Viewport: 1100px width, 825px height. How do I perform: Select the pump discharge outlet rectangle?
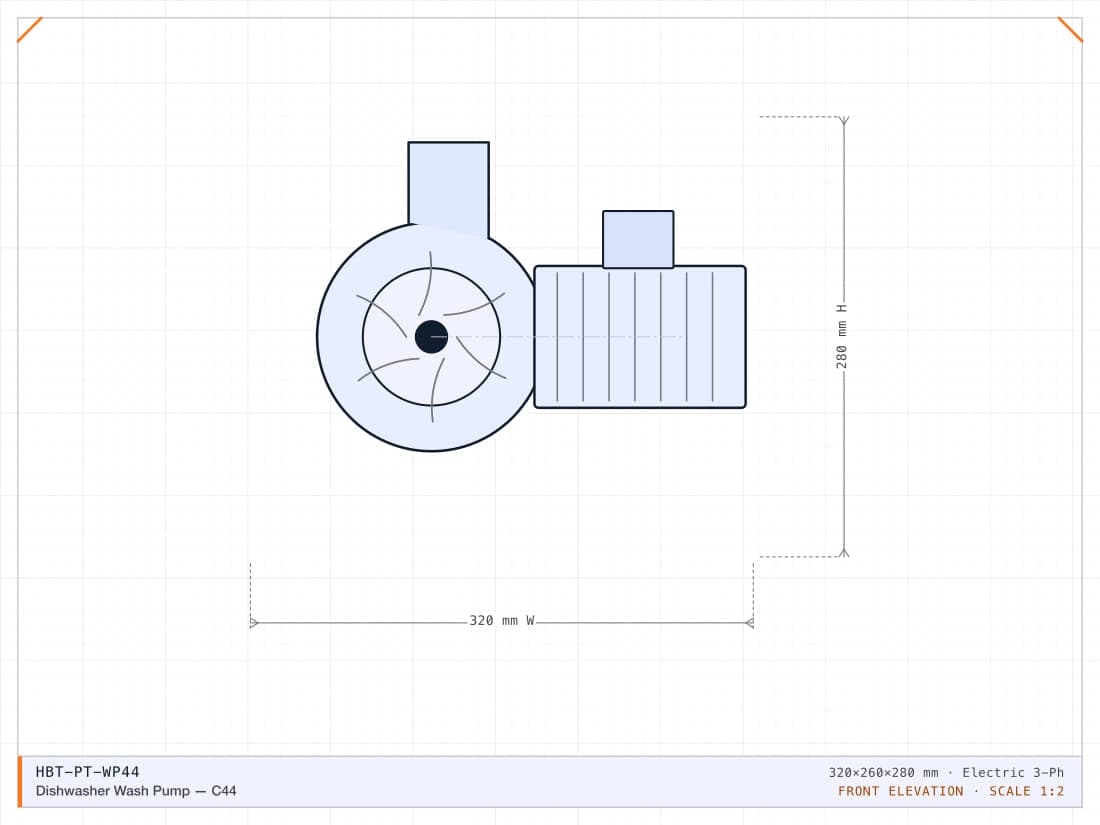448,189
